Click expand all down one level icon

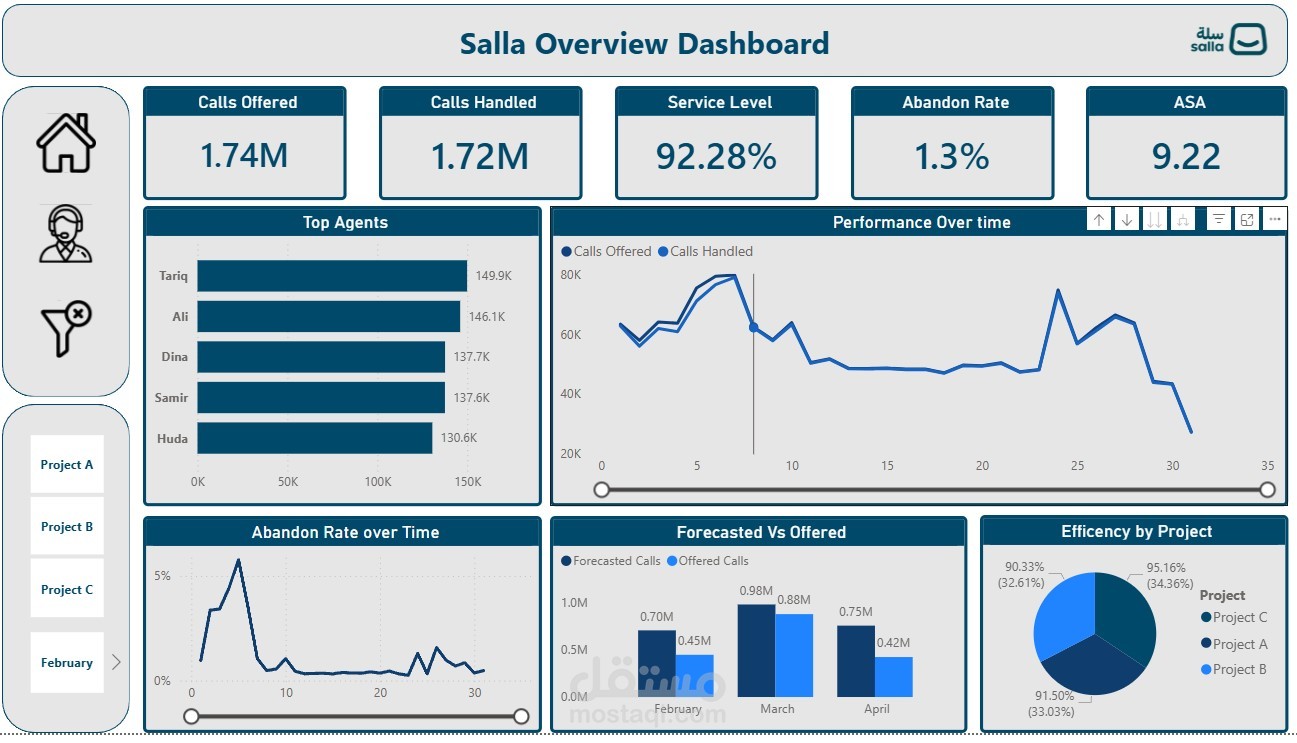coord(1183,220)
